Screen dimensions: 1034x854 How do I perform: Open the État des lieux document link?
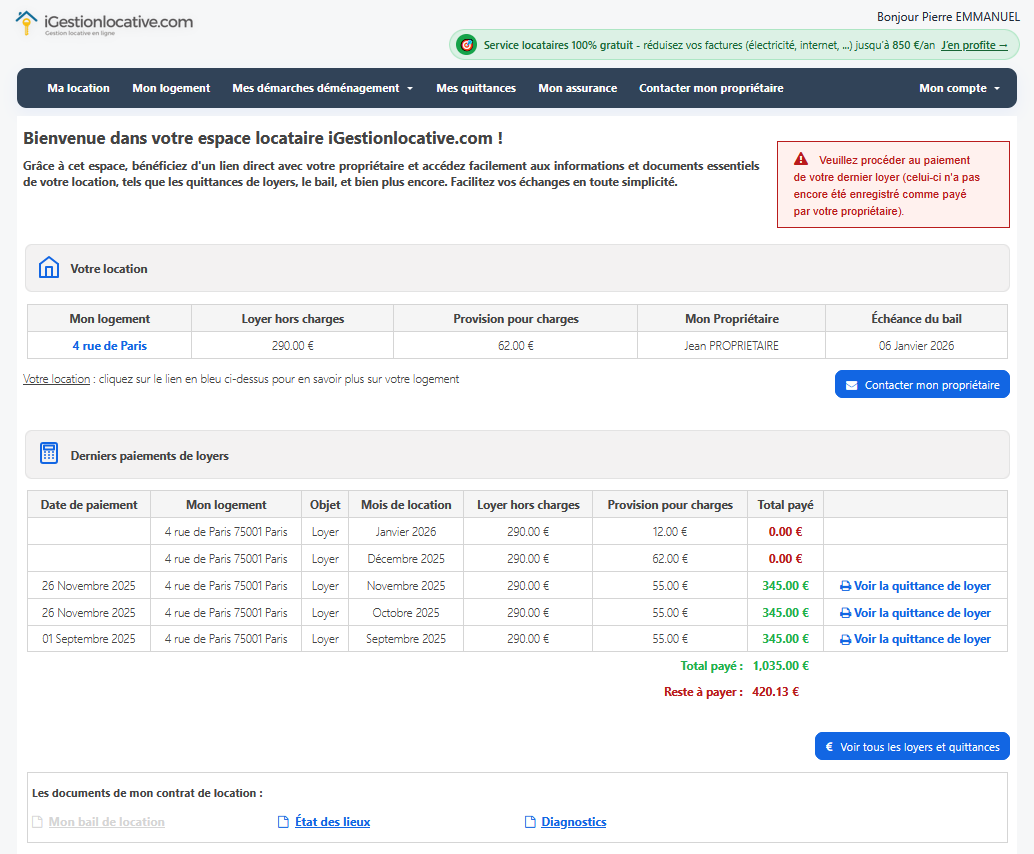coord(332,822)
